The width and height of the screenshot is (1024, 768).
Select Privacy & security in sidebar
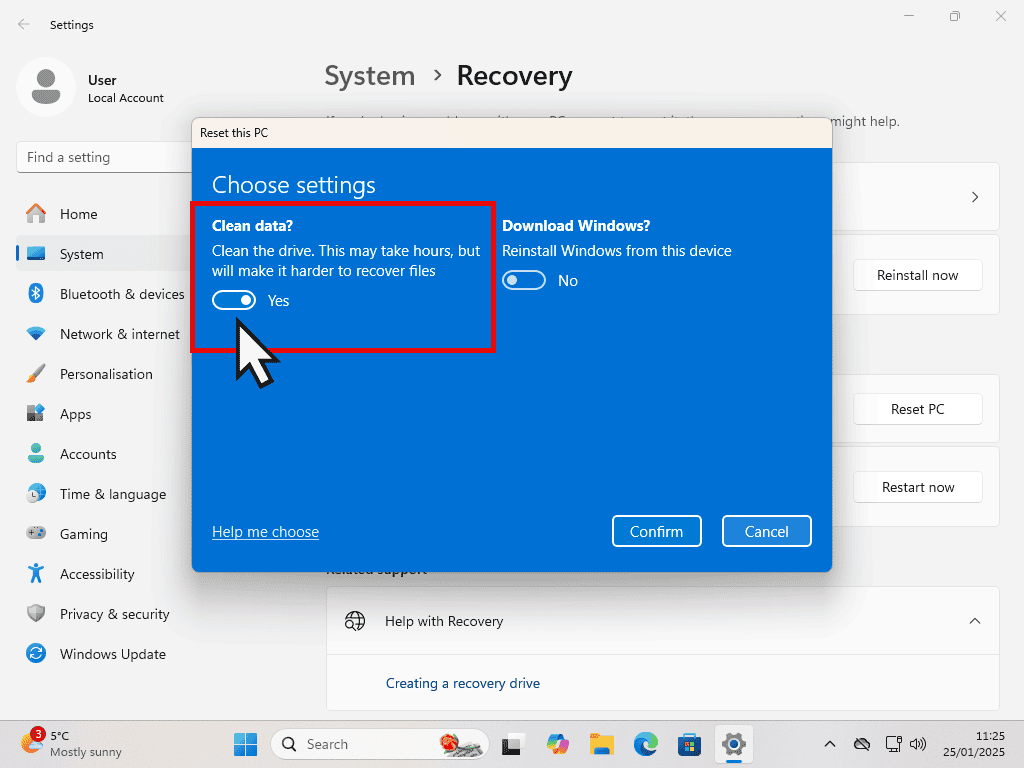114,614
